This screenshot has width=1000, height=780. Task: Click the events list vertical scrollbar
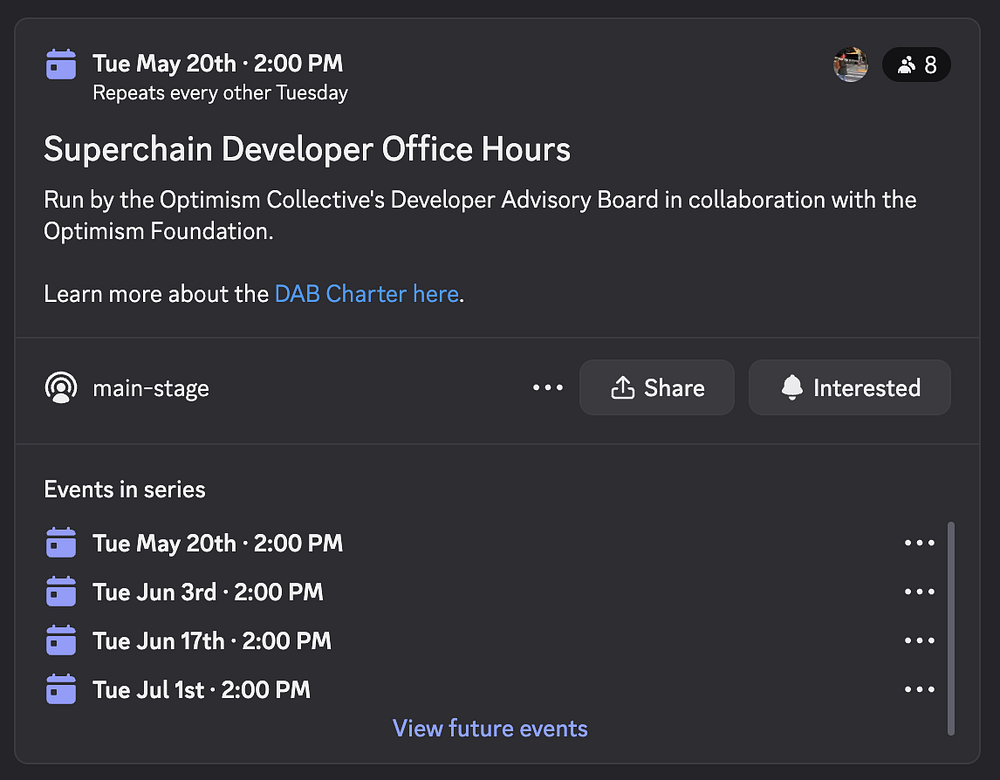pos(950,628)
